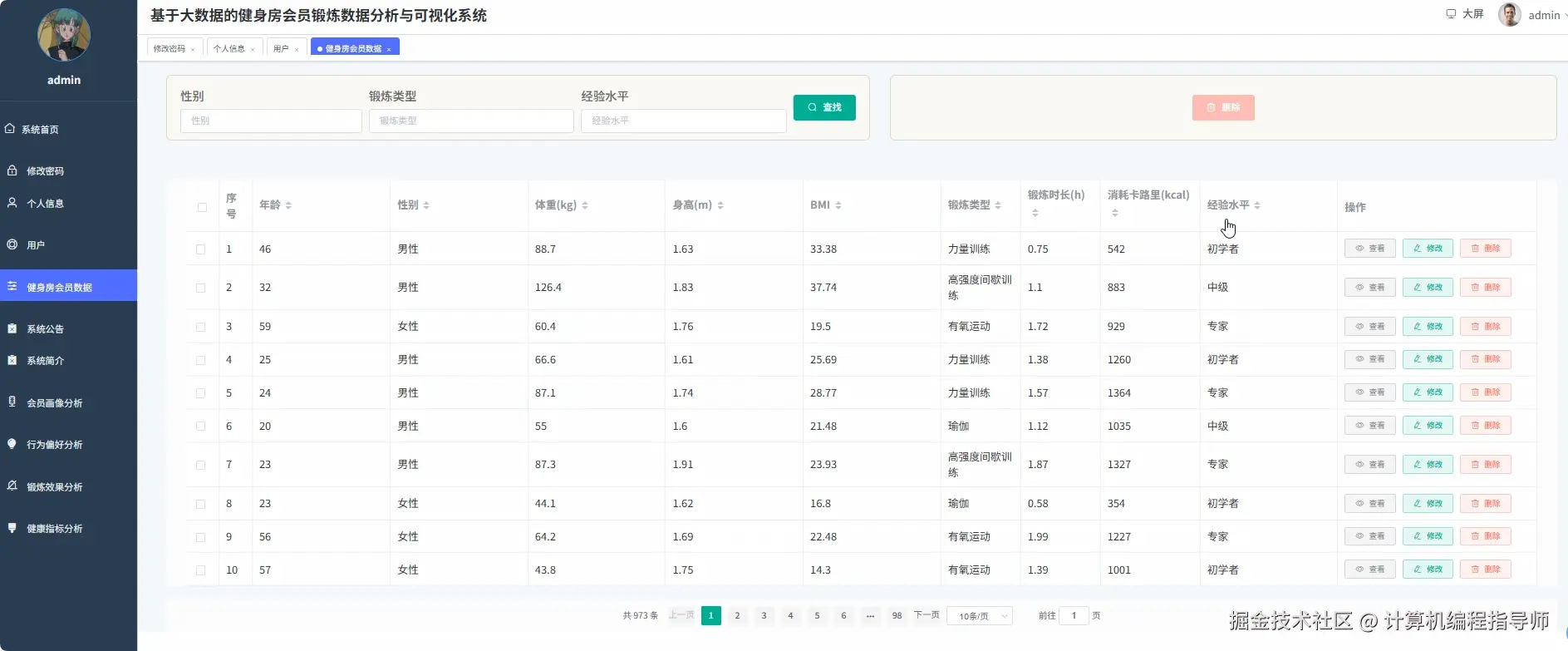
Task: Check the checkbox for row 5
Action: [200, 393]
